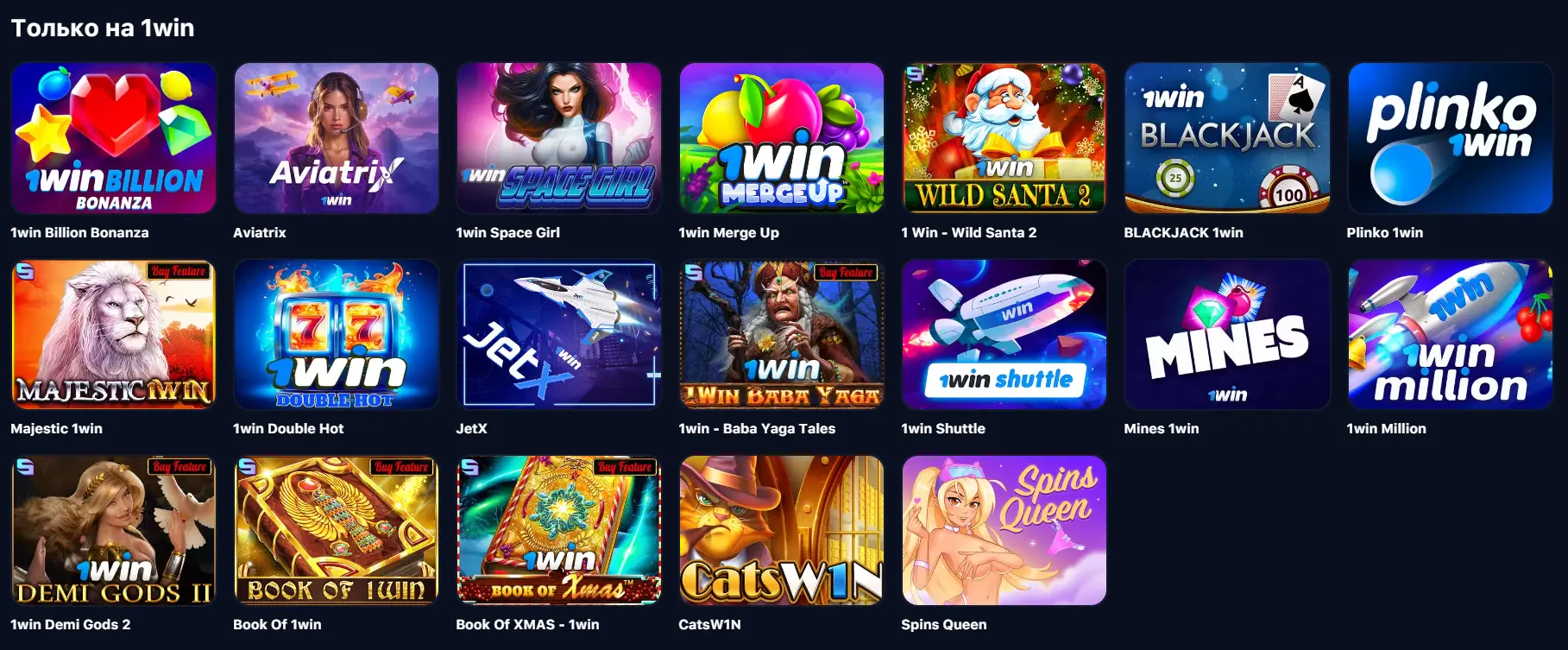1568x650 pixels.
Task: Launch the JetX game thumbnail
Action: pyautogui.click(x=558, y=334)
